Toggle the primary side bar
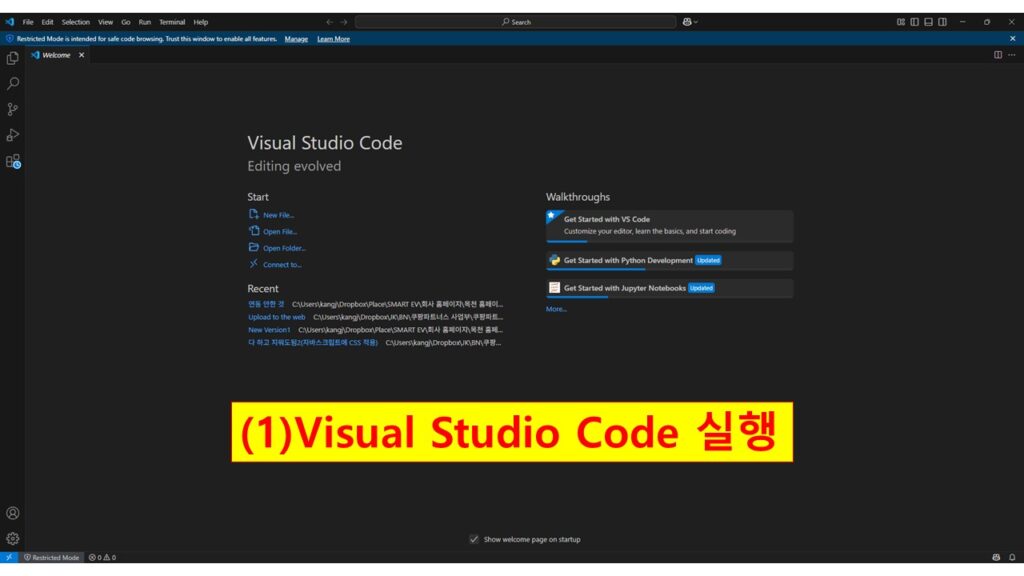The height and width of the screenshot is (576, 1024). tap(914, 22)
